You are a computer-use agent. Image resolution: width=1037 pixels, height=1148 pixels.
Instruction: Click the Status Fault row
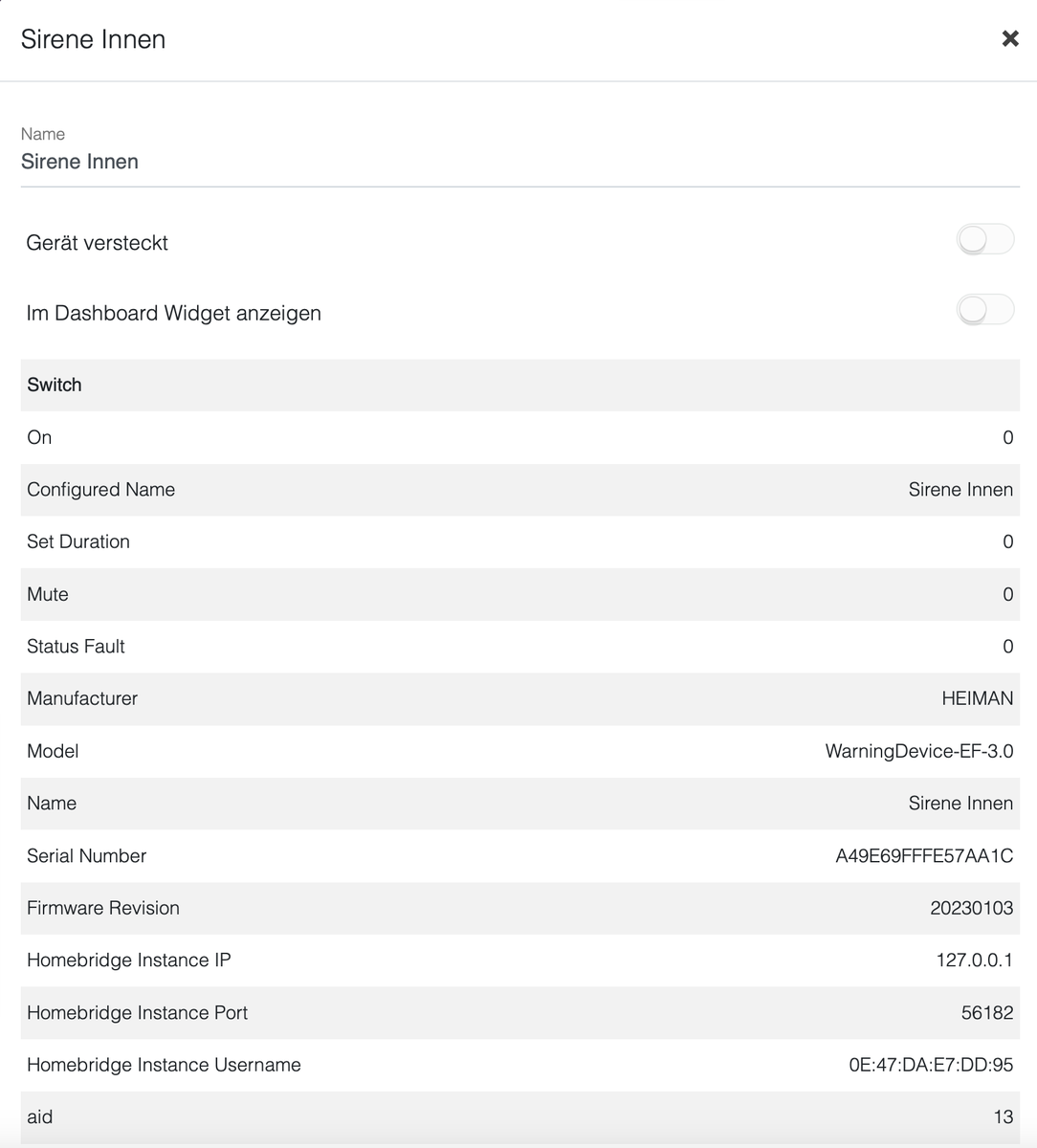pyautogui.click(x=519, y=647)
